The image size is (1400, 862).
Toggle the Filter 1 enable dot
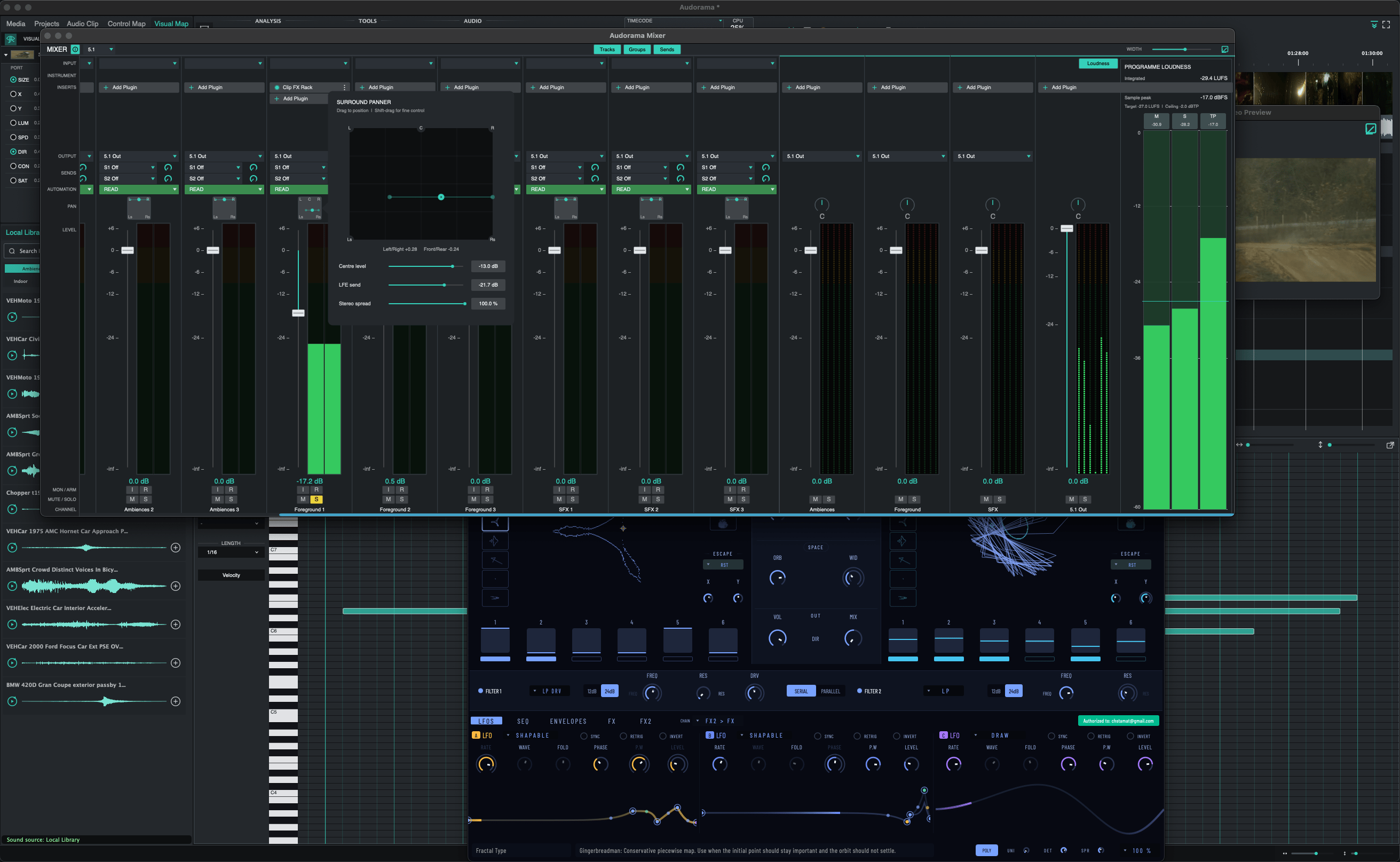pos(480,691)
